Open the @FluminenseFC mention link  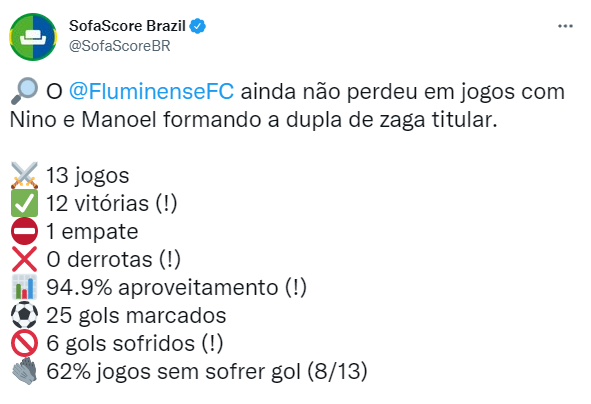pyautogui.click(x=151, y=92)
